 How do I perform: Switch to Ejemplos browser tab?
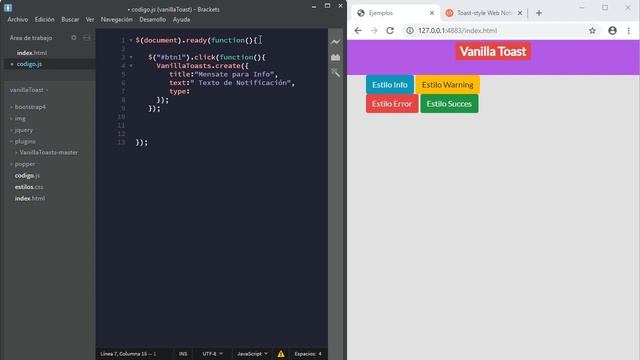pos(394,13)
